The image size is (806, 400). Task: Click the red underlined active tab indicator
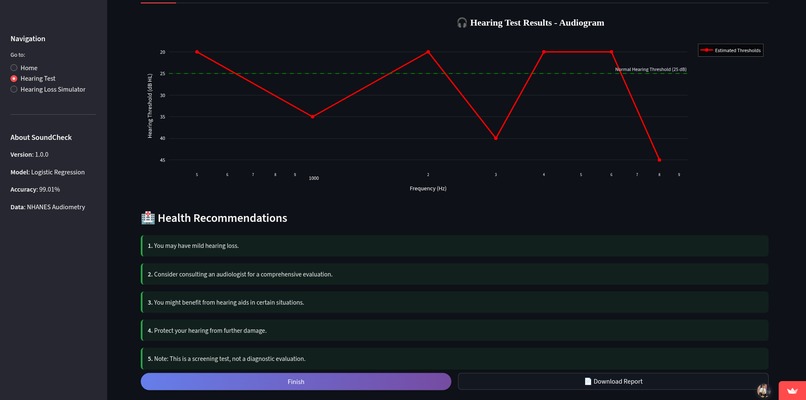(x=158, y=3)
